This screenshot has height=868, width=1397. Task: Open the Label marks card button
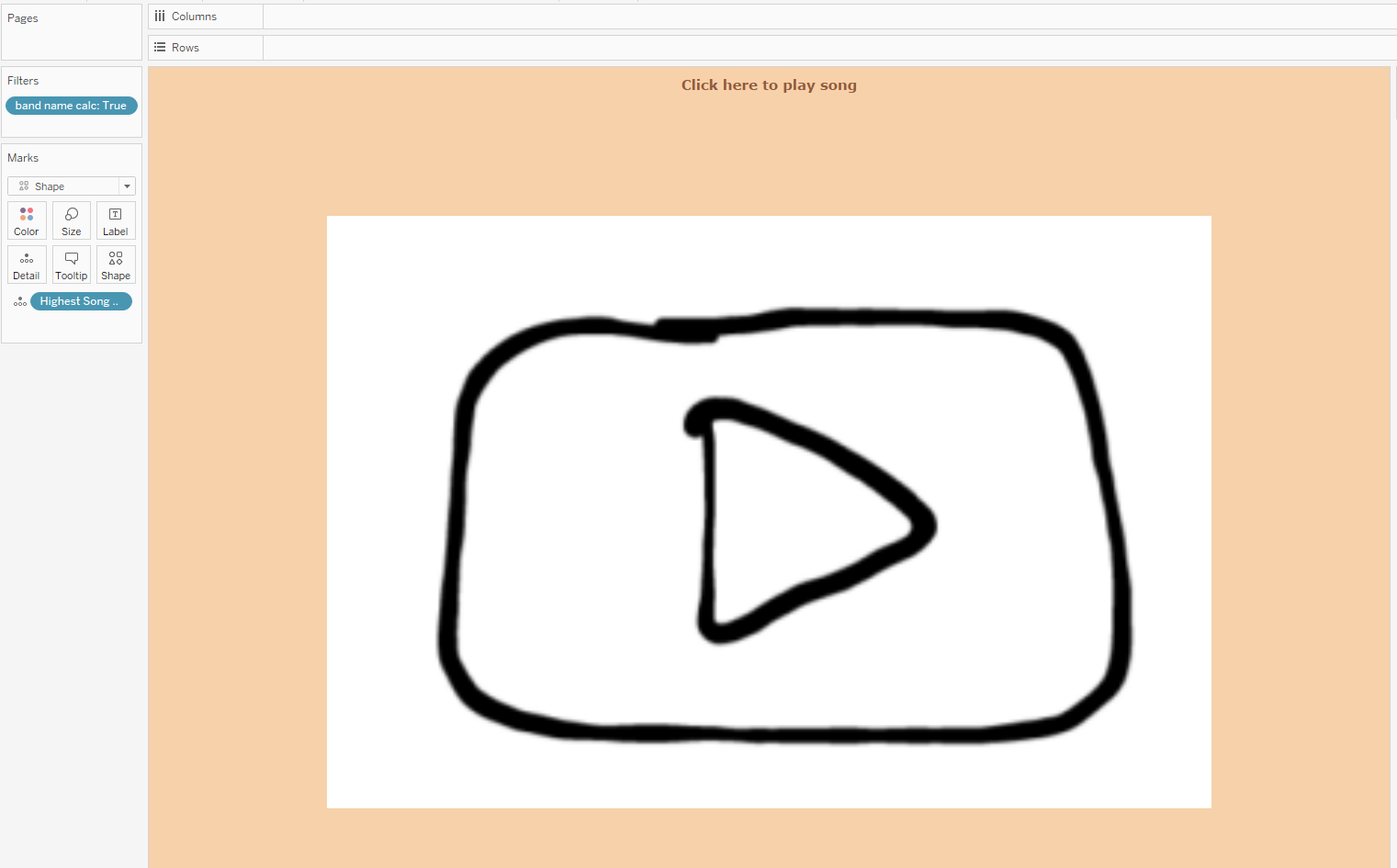click(x=116, y=220)
